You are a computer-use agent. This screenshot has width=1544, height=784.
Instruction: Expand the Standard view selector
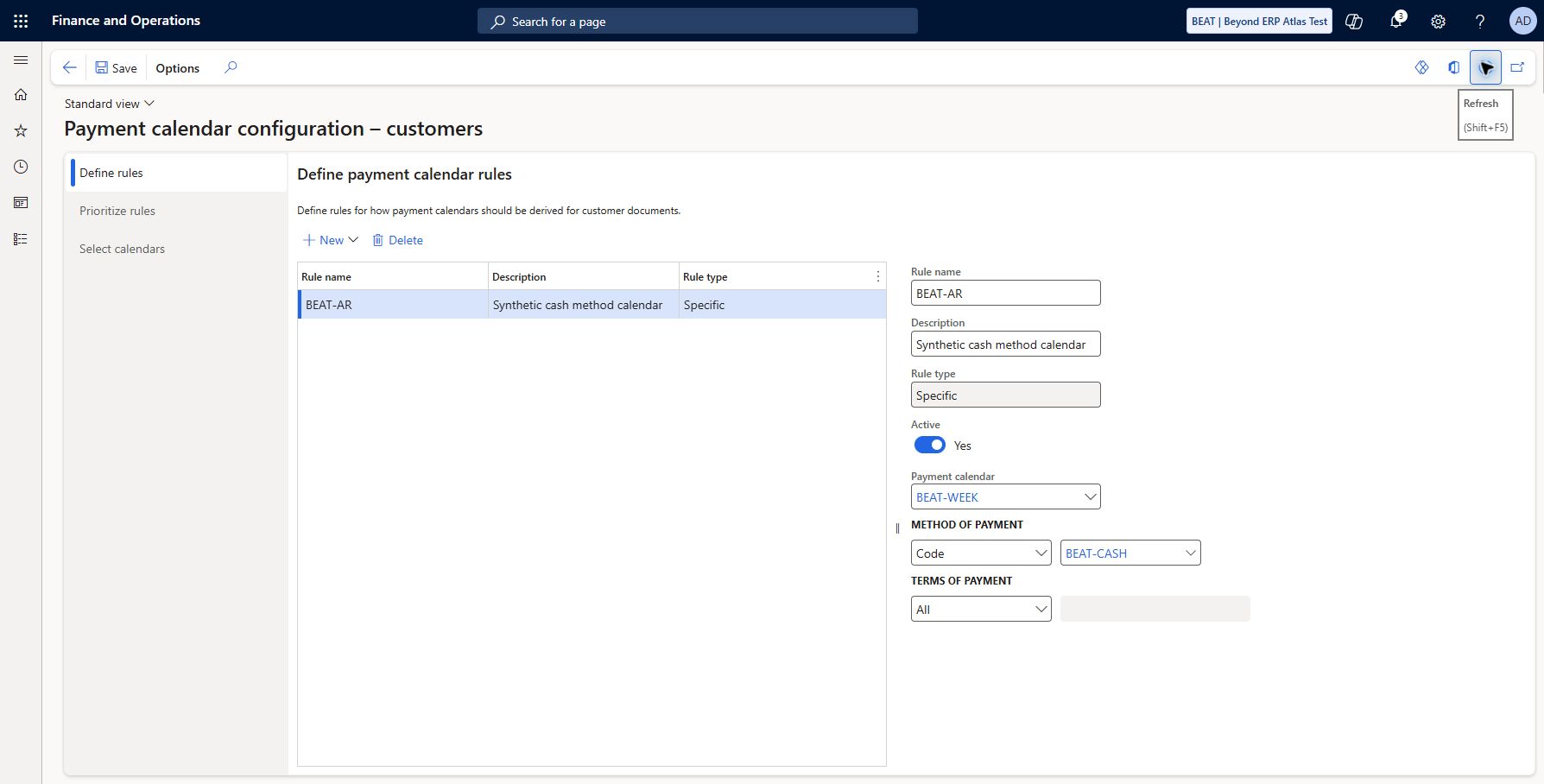(110, 104)
